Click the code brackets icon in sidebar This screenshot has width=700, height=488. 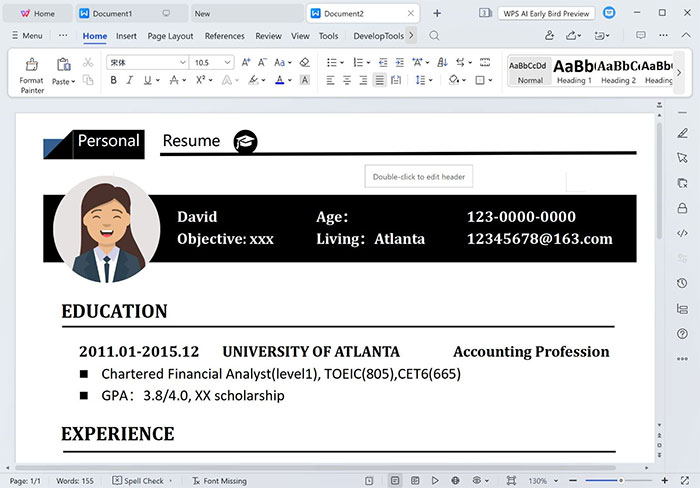click(682, 233)
